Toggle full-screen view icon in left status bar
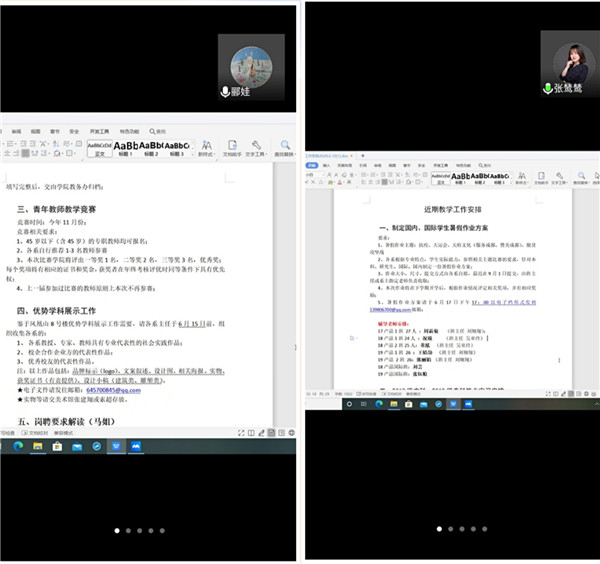This screenshot has height=564, width=600. point(241,433)
